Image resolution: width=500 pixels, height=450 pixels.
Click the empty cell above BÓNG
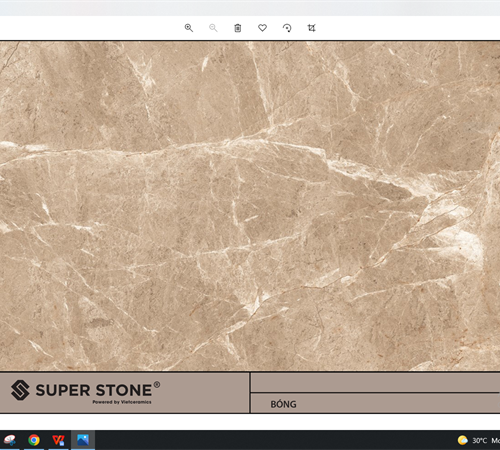pyautogui.click(x=375, y=383)
